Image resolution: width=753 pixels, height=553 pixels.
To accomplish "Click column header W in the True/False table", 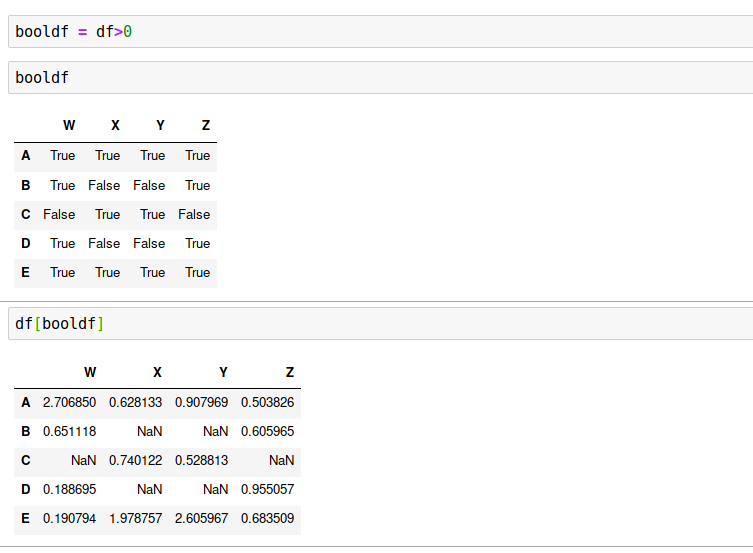I will 69,126.
